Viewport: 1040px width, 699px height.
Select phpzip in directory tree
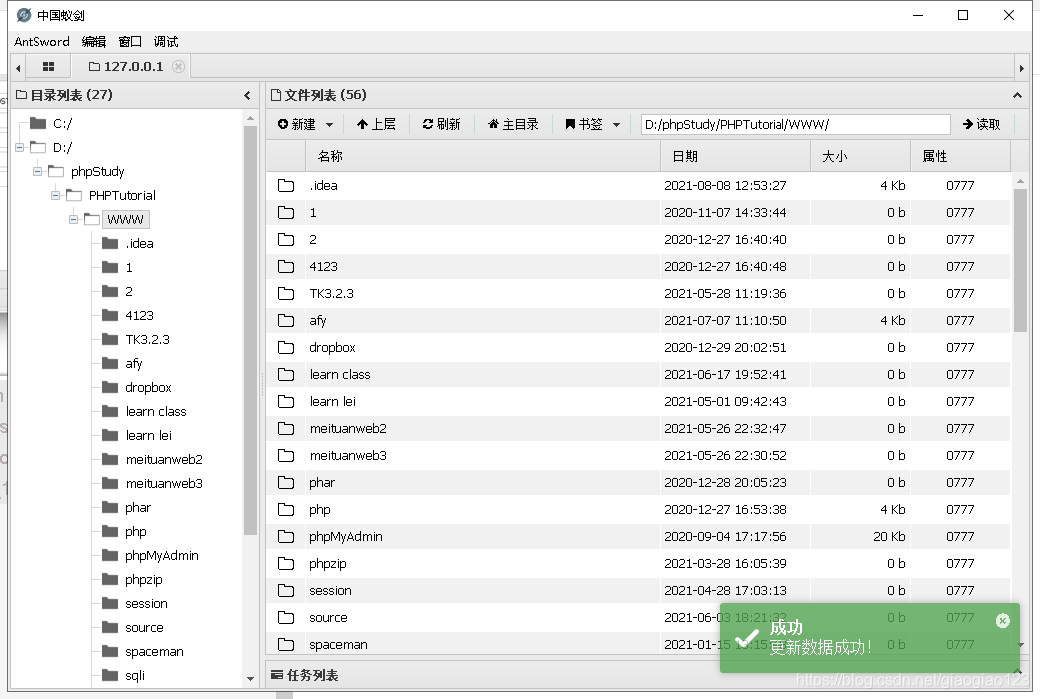[143, 579]
